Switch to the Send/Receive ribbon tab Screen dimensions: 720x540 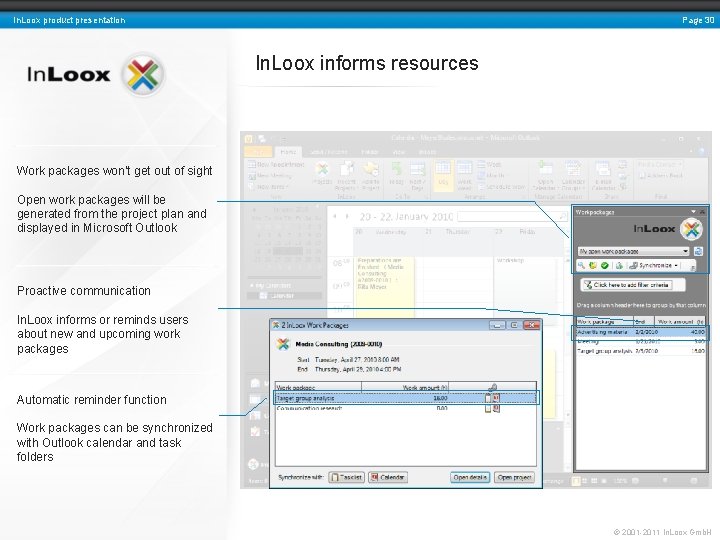[329, 152]
